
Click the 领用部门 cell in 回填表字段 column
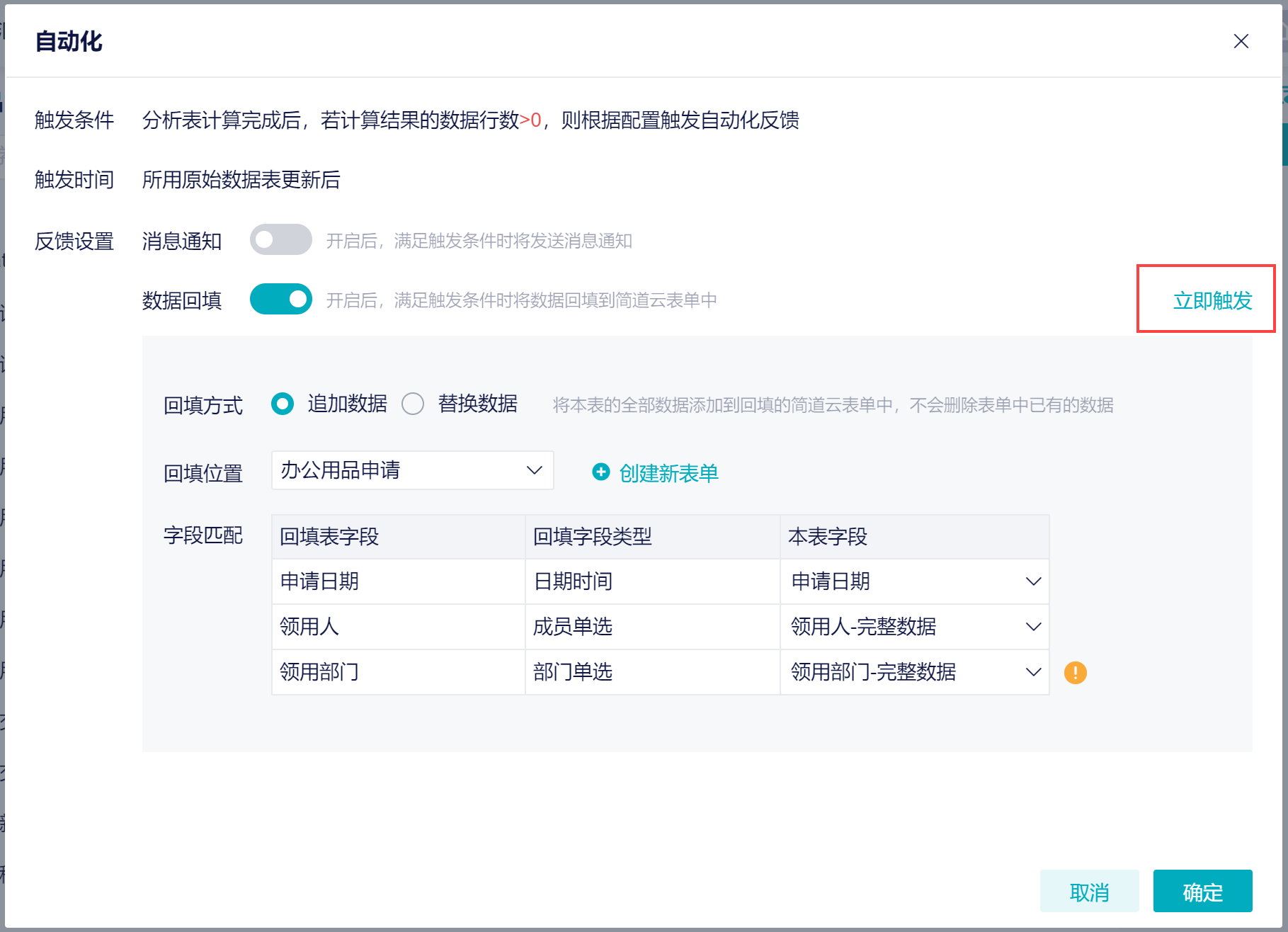tap(399, 672)
